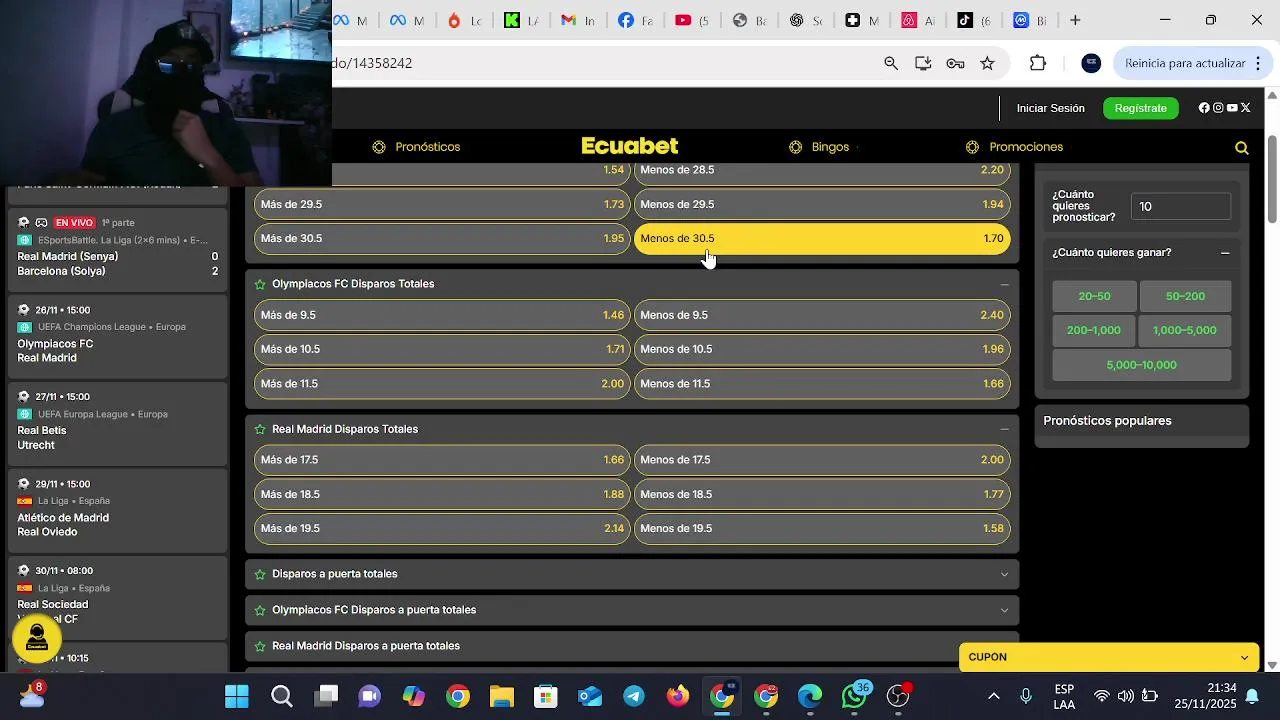The image size is (1280, 720).
Task: Click the stake amount input showing 10
Action: tap(1181, 206)
